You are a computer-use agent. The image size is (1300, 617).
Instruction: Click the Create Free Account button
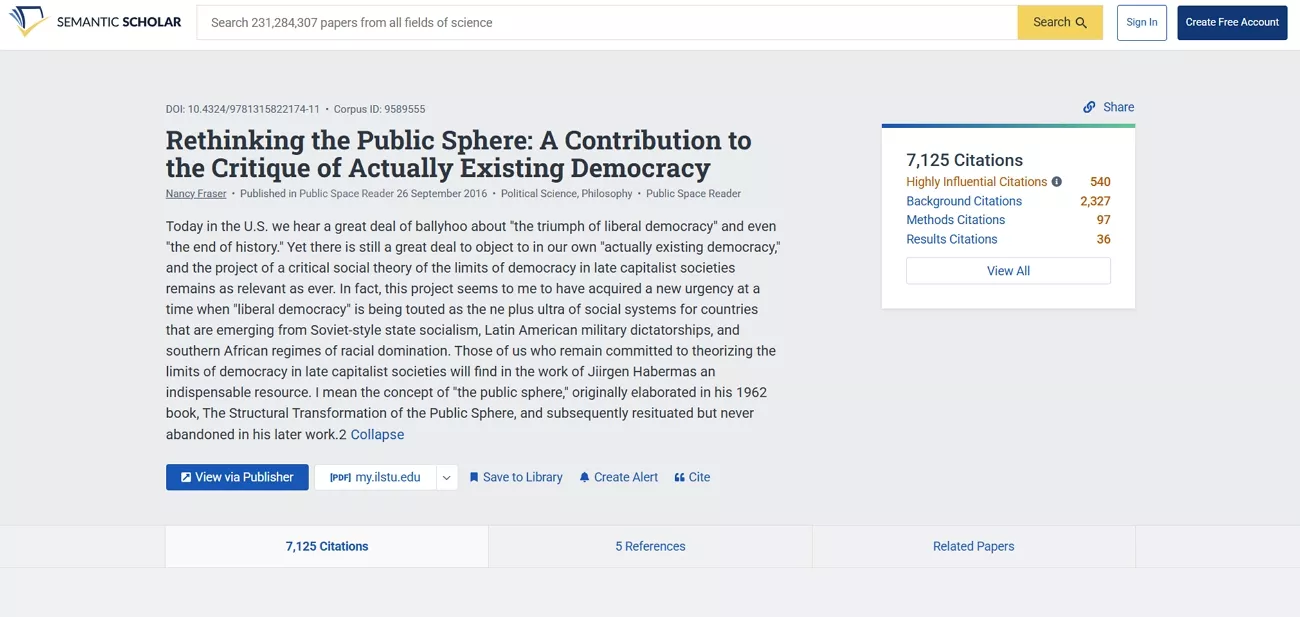point(1232,21)
